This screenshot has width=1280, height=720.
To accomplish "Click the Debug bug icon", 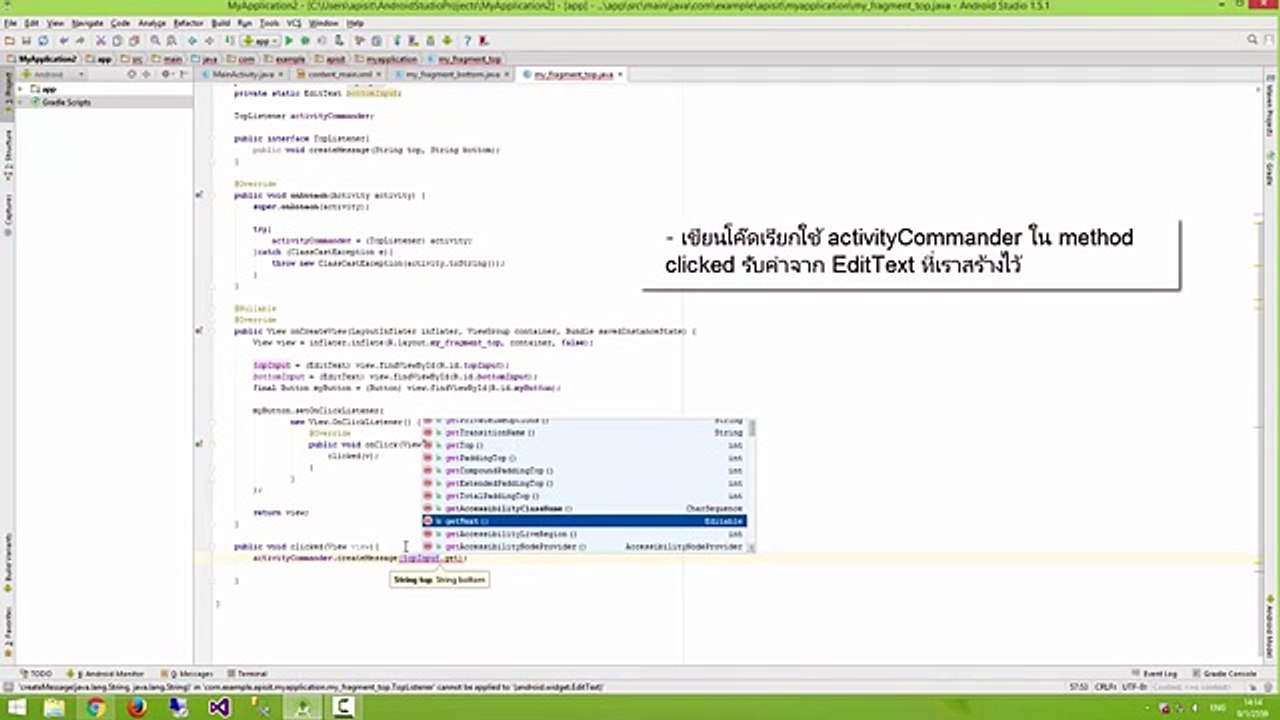I will tap(305, 41).
